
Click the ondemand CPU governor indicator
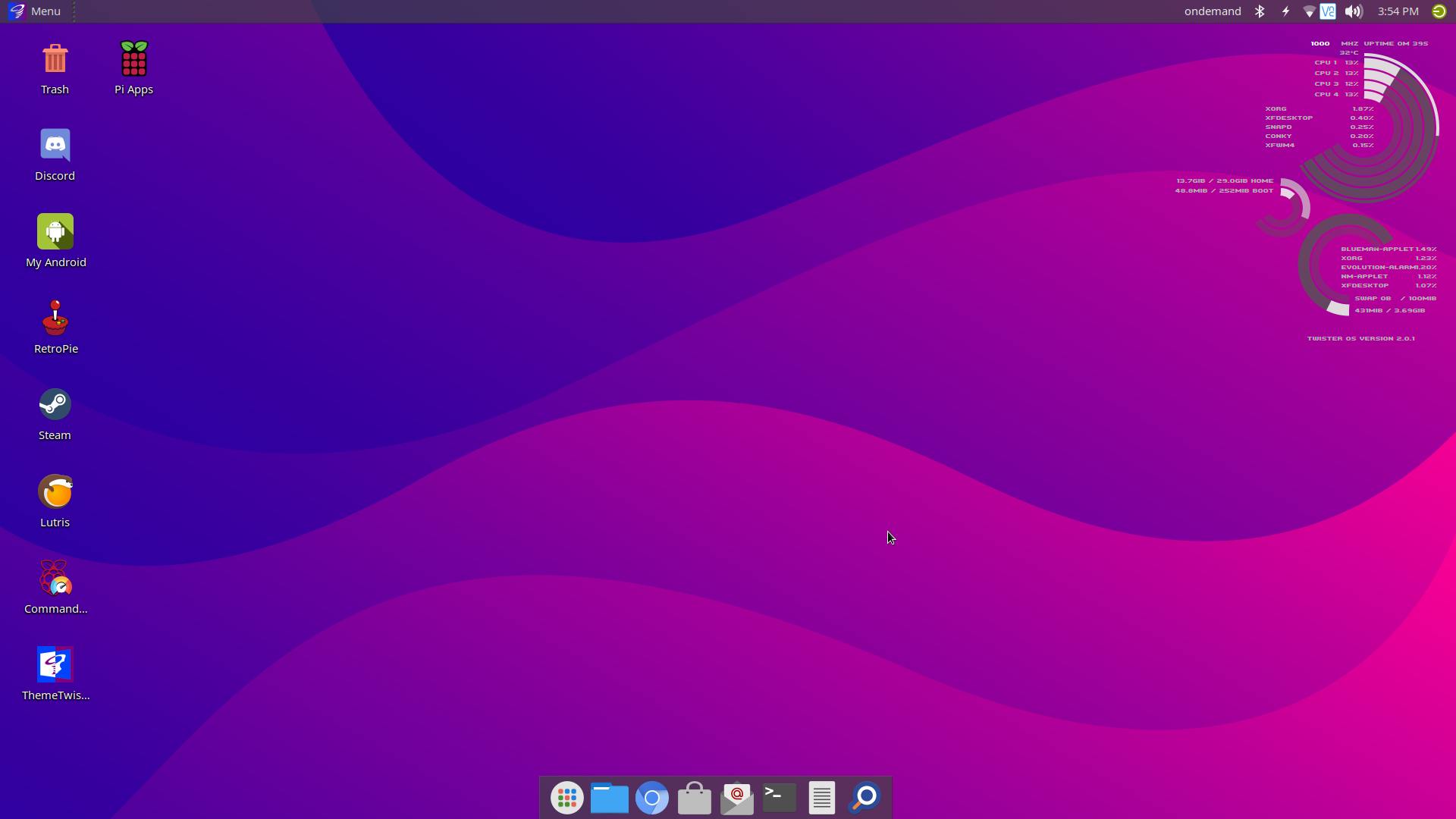click(x=1212, y=11)
